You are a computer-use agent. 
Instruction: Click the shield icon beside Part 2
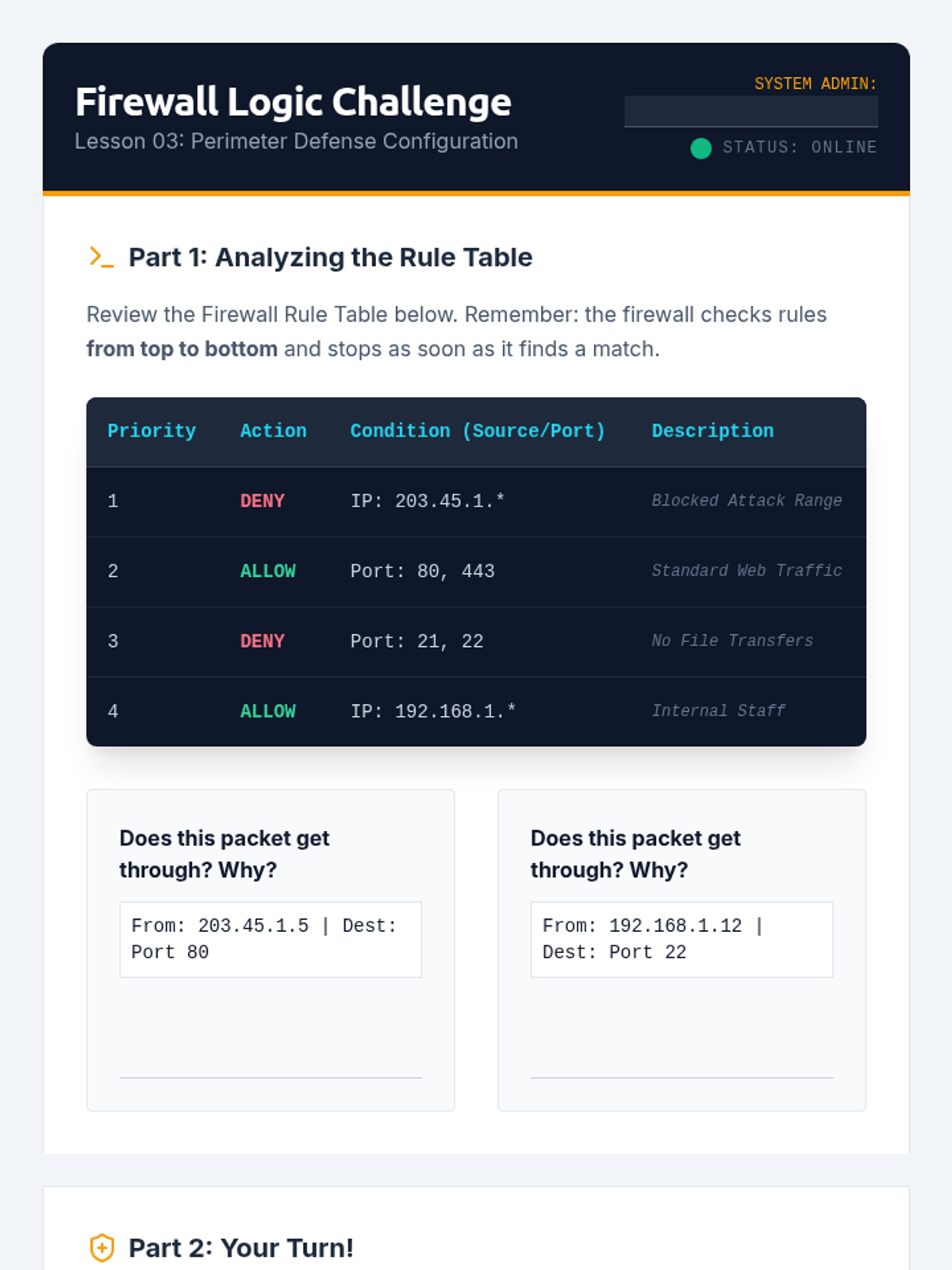(102, 1248)
